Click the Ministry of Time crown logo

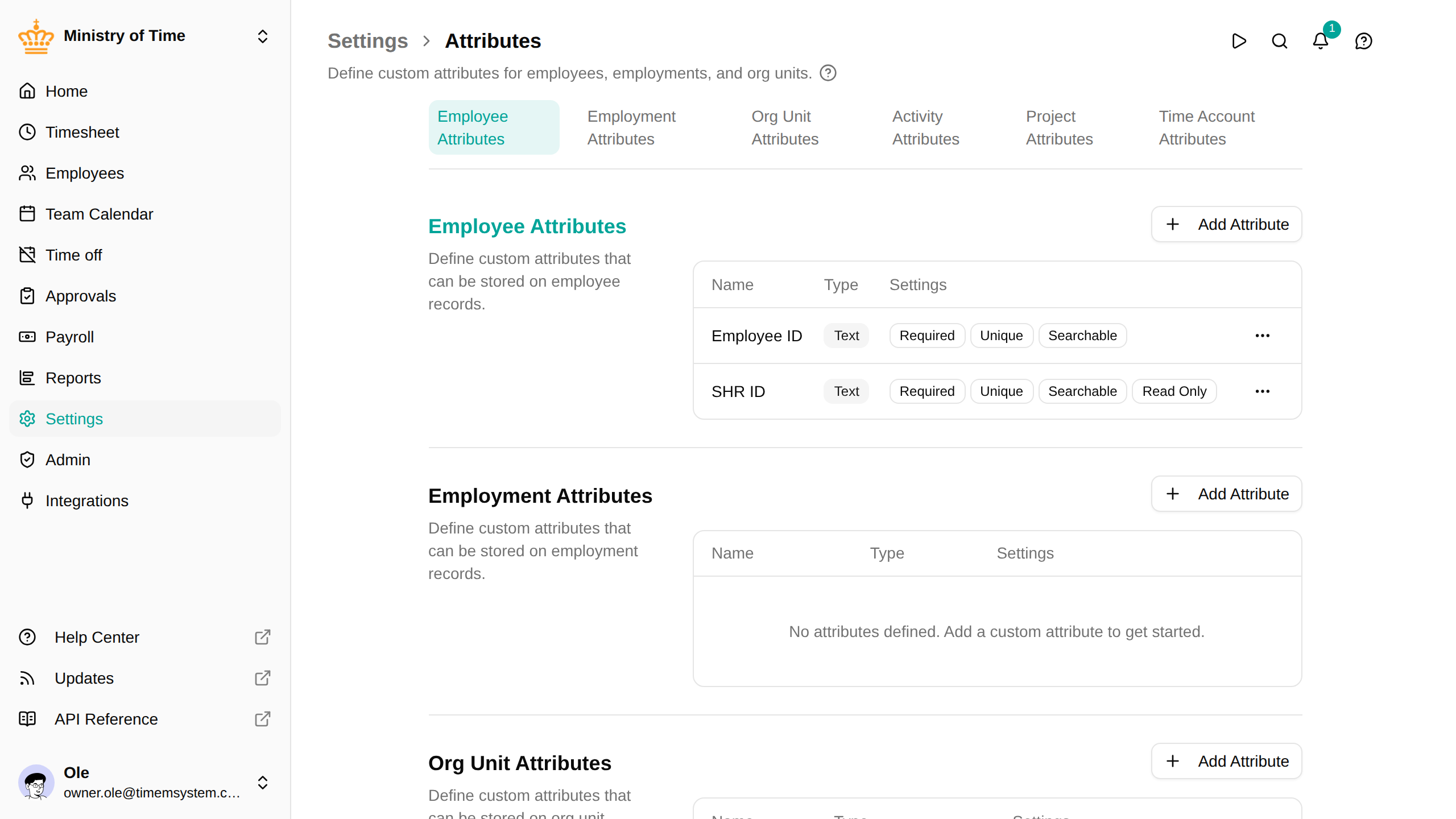point(36,36)
